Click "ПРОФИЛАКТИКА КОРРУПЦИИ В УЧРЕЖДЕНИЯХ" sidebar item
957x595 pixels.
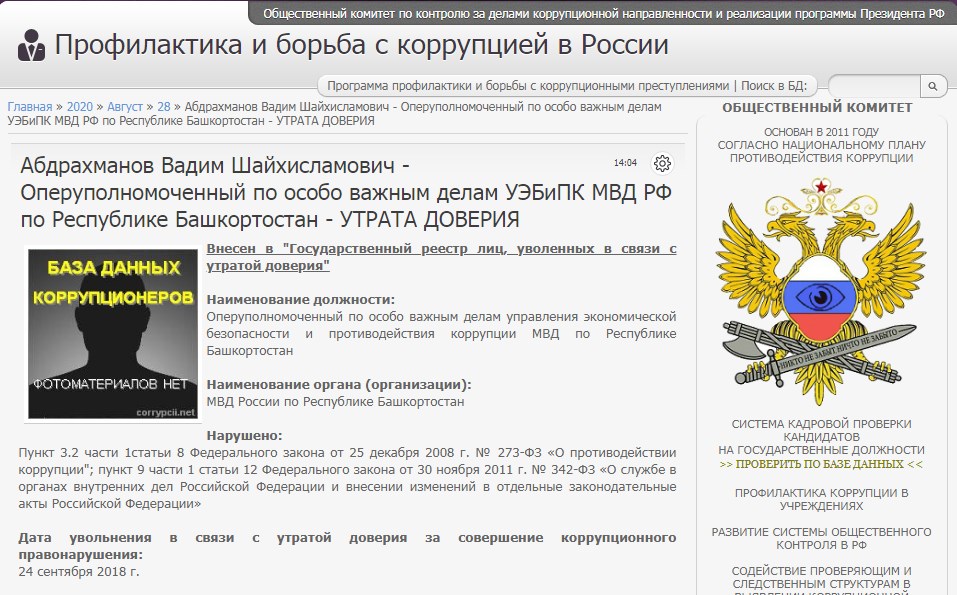click(821, 499)
